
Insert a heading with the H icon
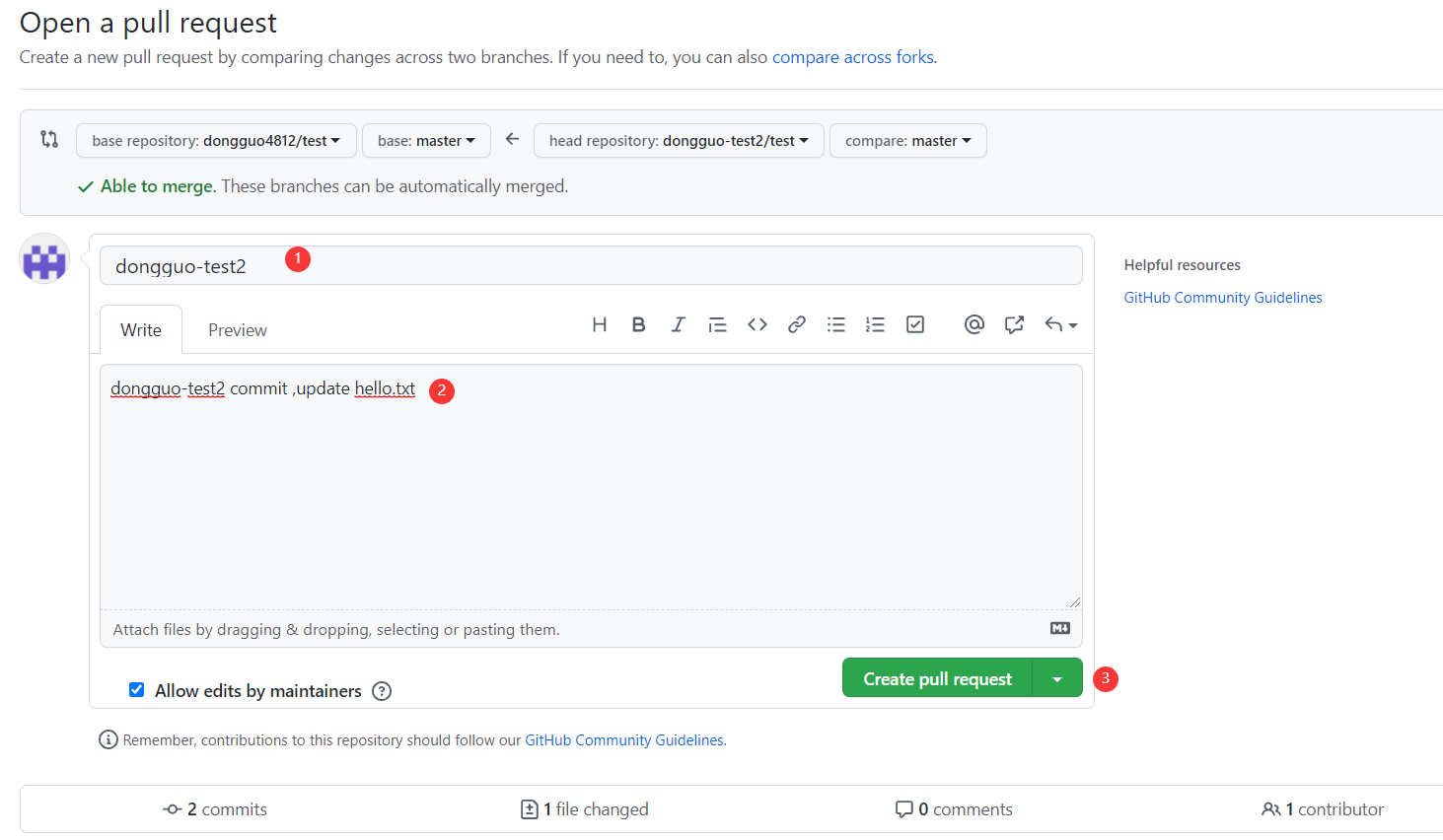599,324
